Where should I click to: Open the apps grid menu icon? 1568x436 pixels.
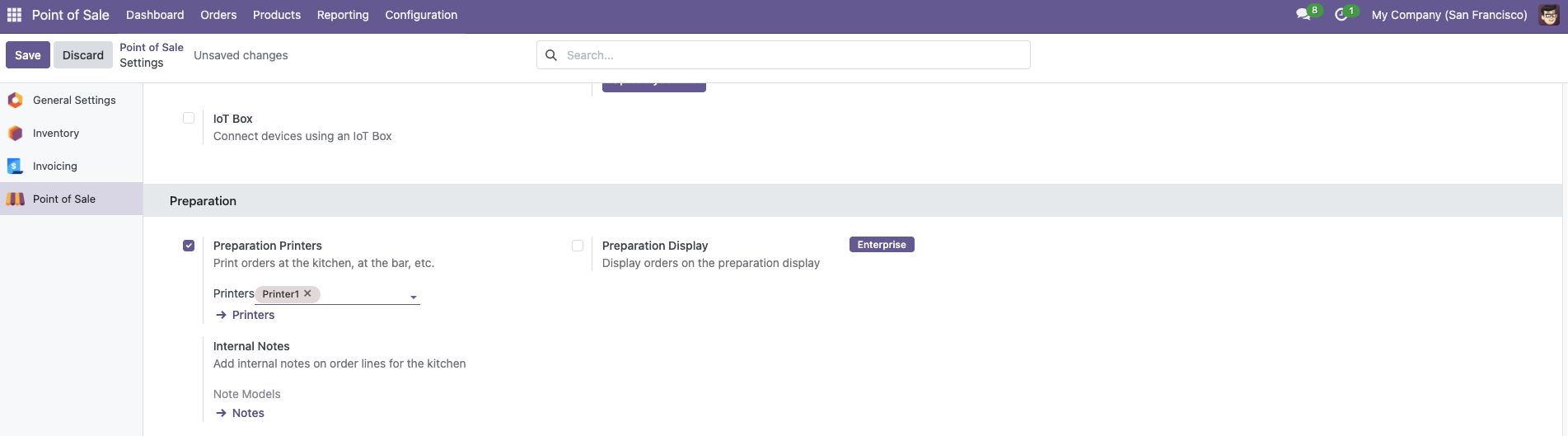14,15
